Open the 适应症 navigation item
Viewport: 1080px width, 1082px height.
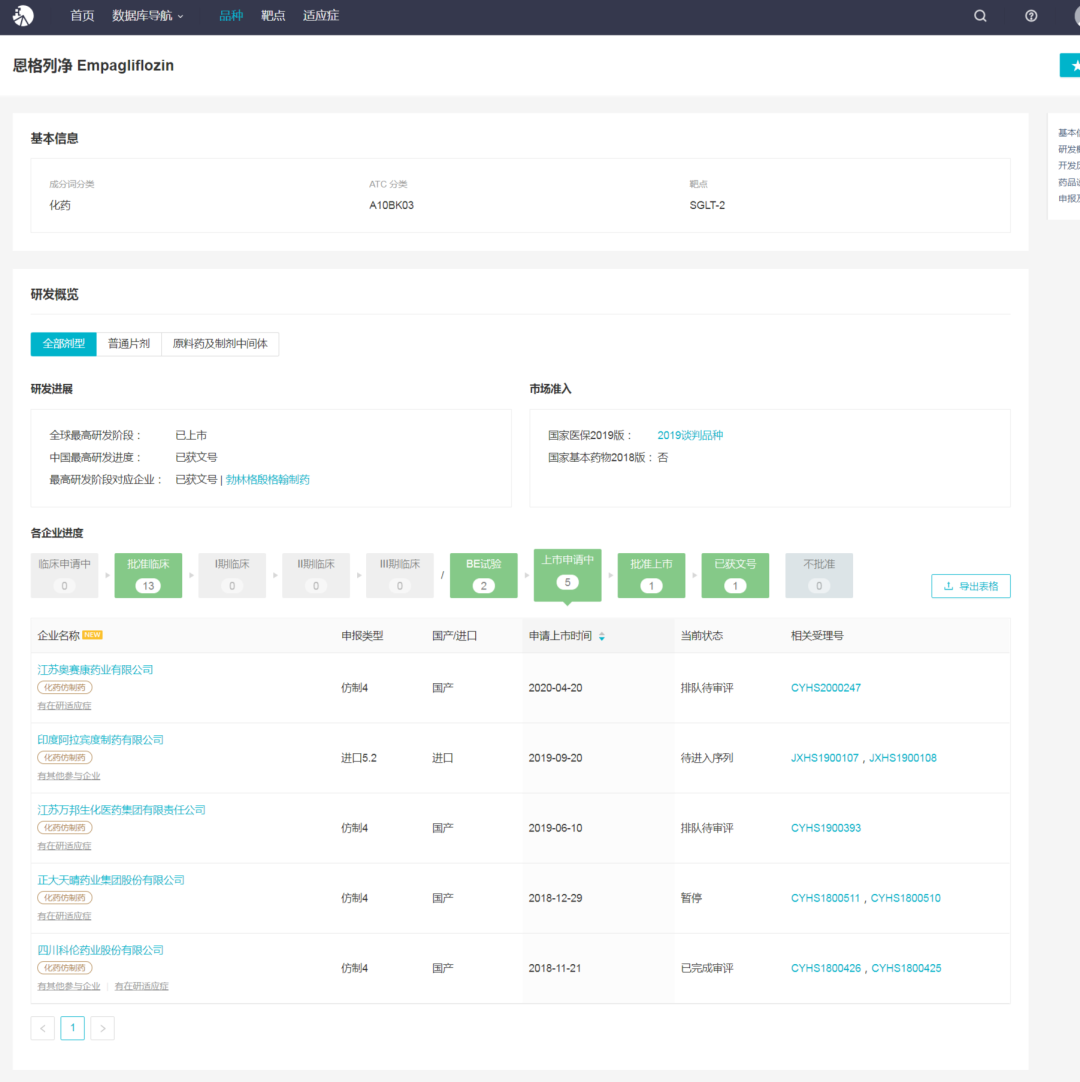321,16
